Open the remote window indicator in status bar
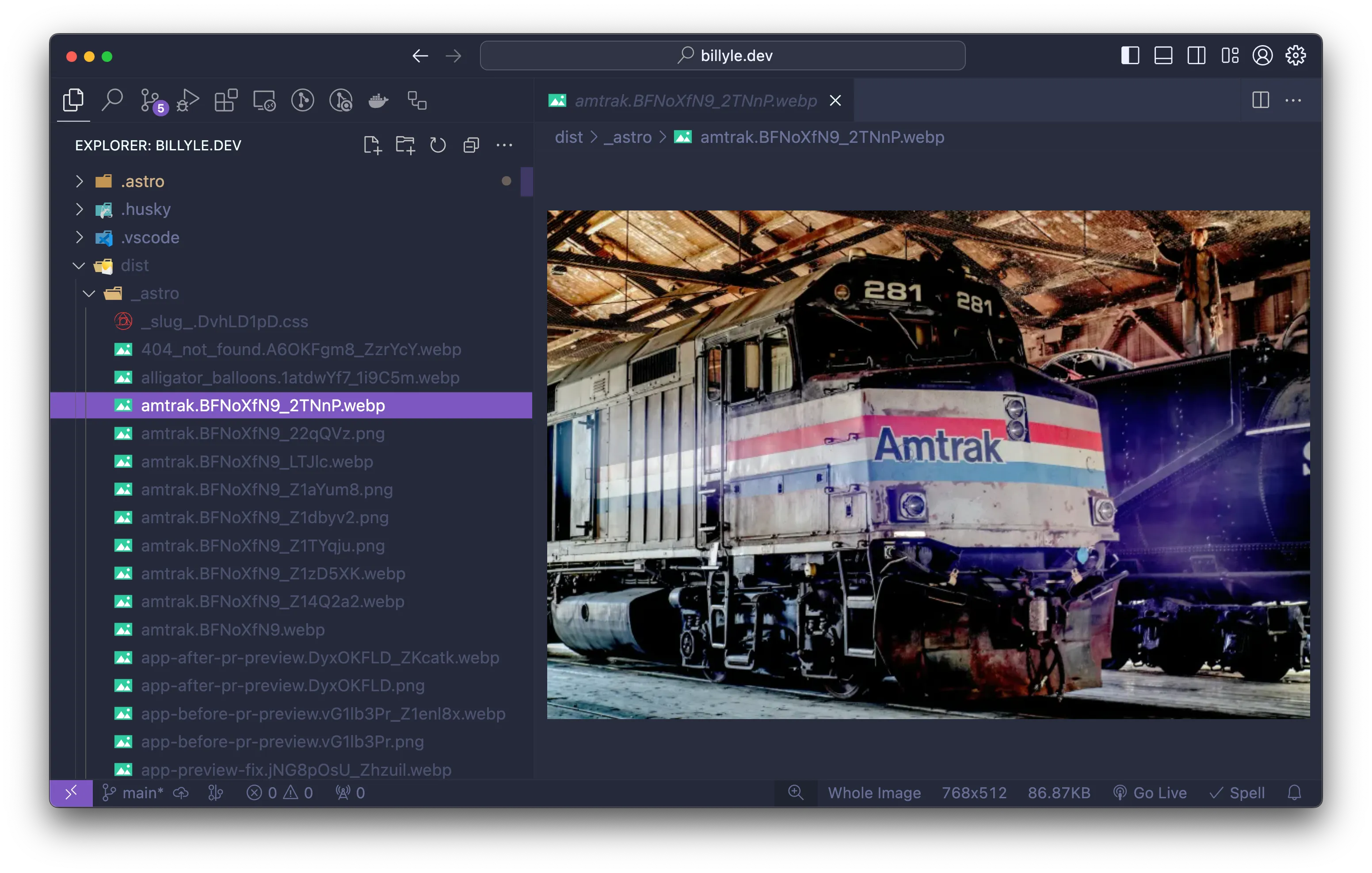Screen dimensions: 1372x873 pos(71,792)
